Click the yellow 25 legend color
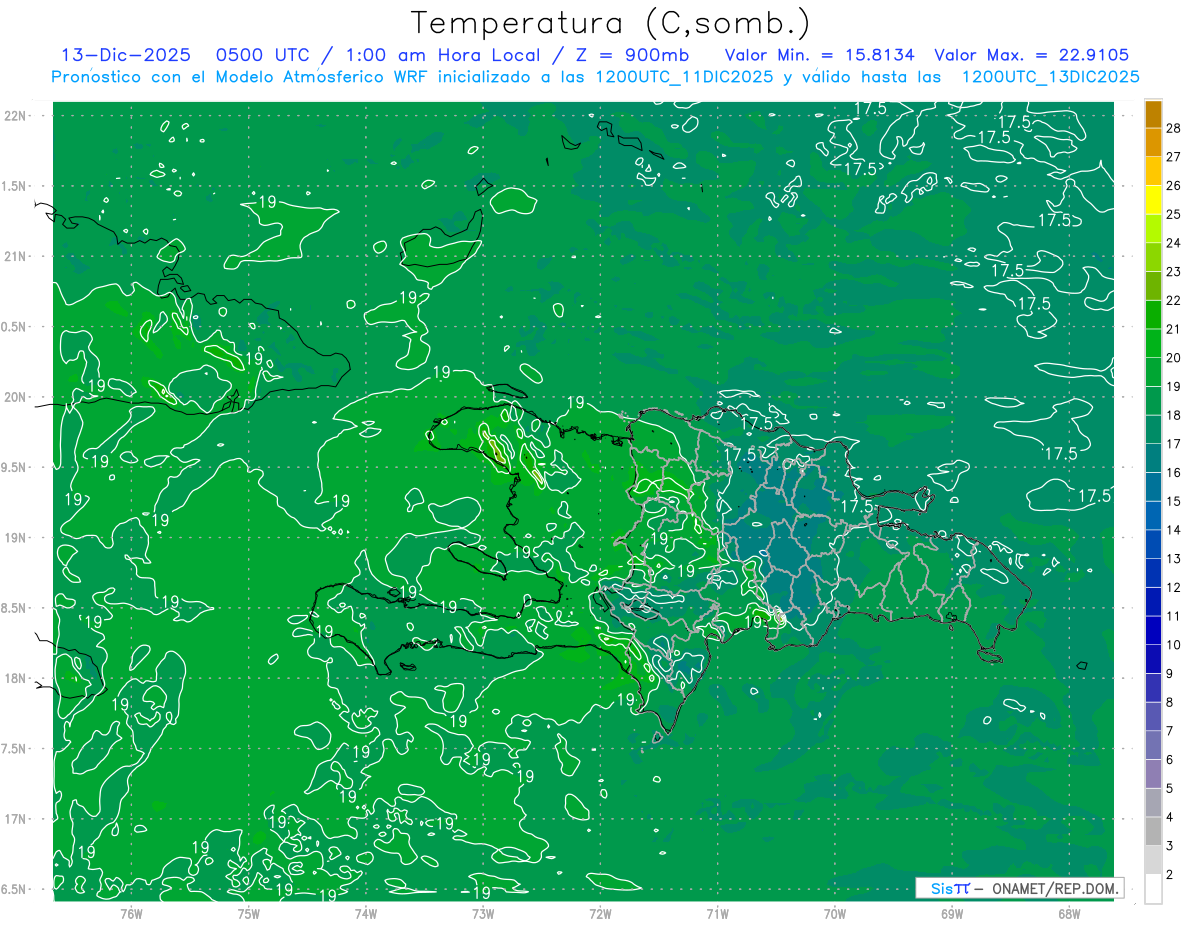 tap(1153, 200)
